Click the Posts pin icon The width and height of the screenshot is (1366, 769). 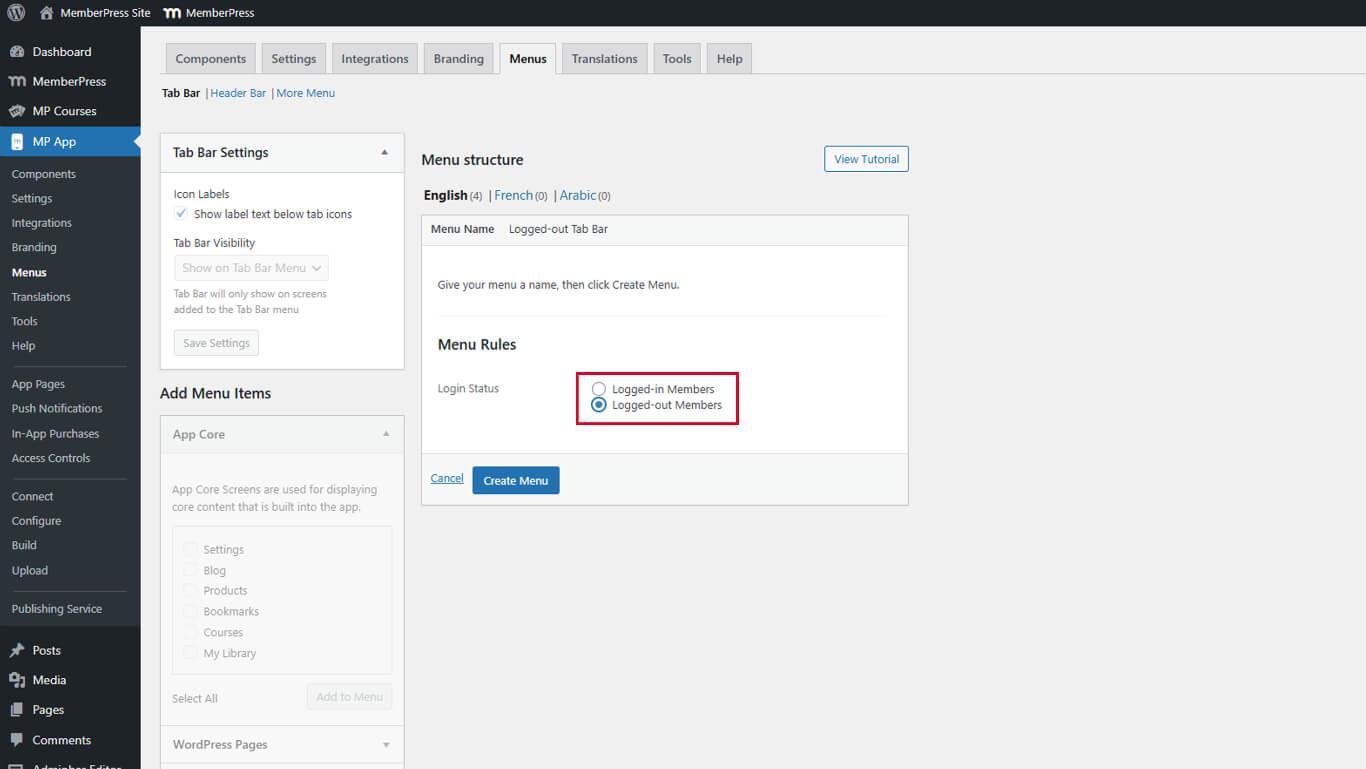coord(17,650)
